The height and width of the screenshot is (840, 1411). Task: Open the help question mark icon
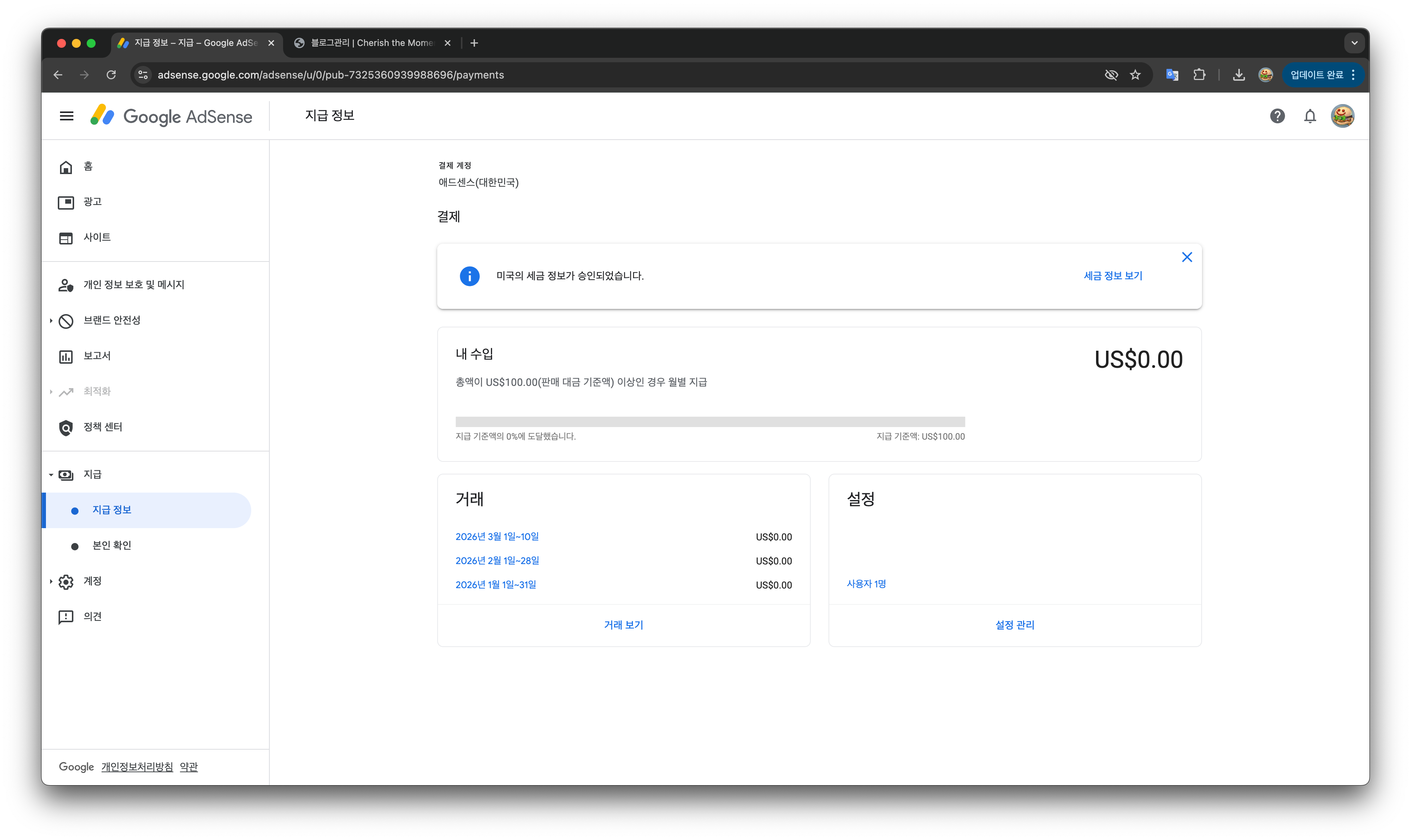pyautogui.click(x=1277, y=116)
